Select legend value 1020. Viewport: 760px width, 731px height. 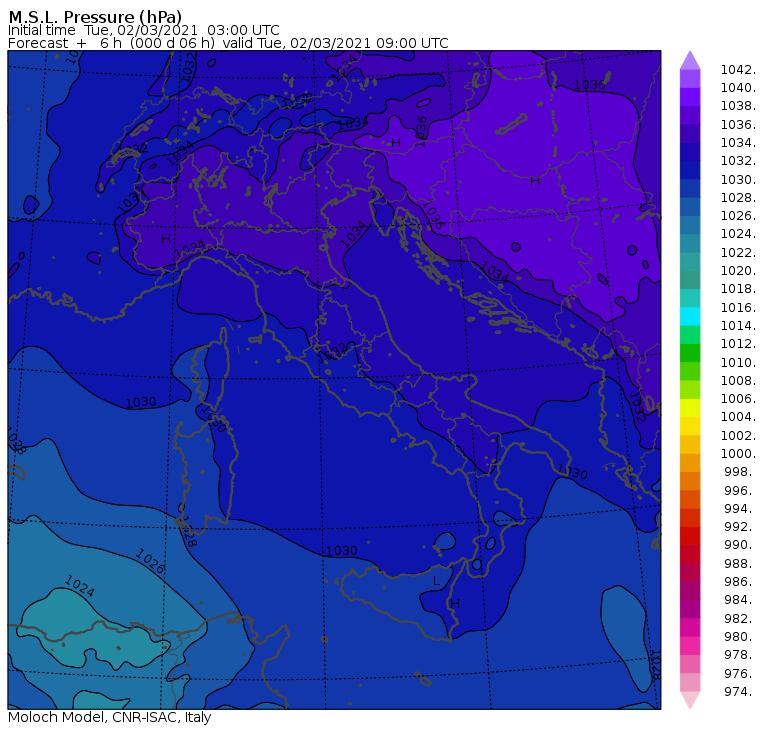(738, 270)
